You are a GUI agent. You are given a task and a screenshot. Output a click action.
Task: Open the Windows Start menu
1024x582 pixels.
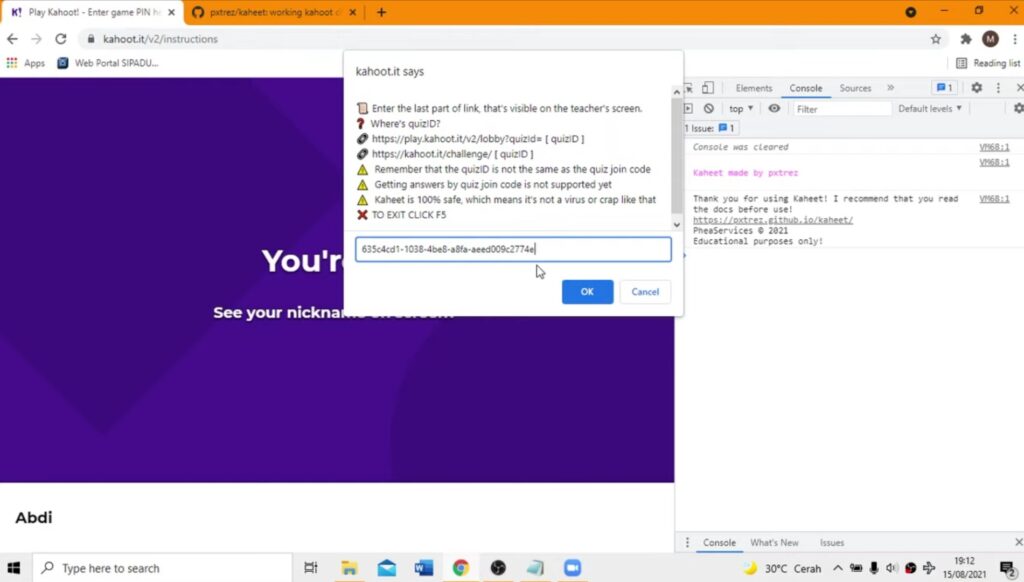(x=14, y=568)
